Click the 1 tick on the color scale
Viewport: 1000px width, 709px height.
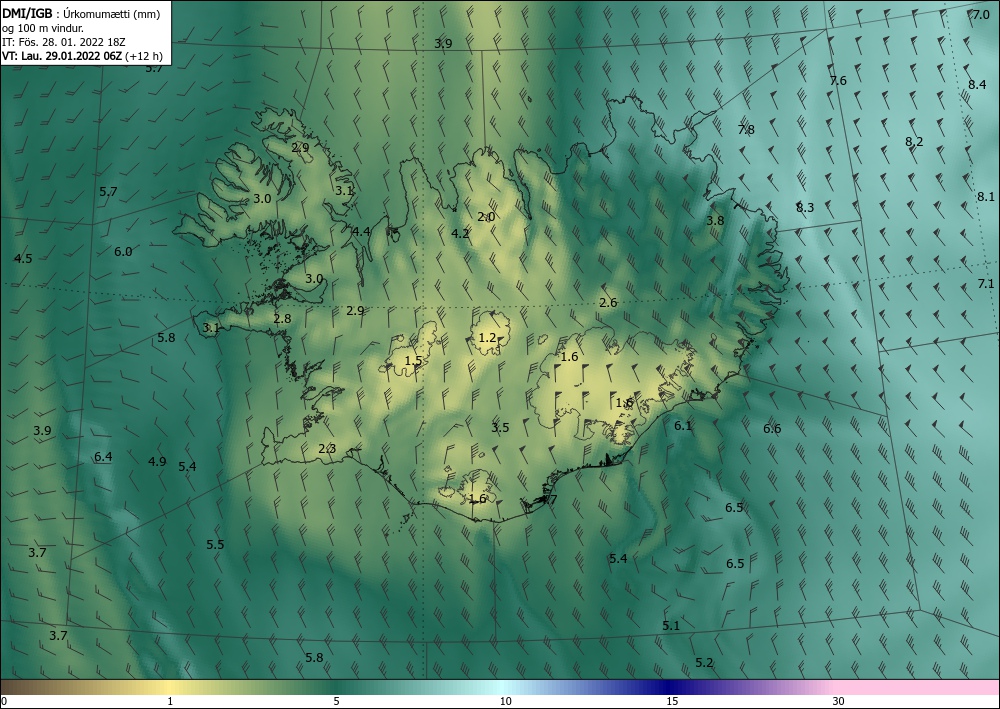pos(170,701)
